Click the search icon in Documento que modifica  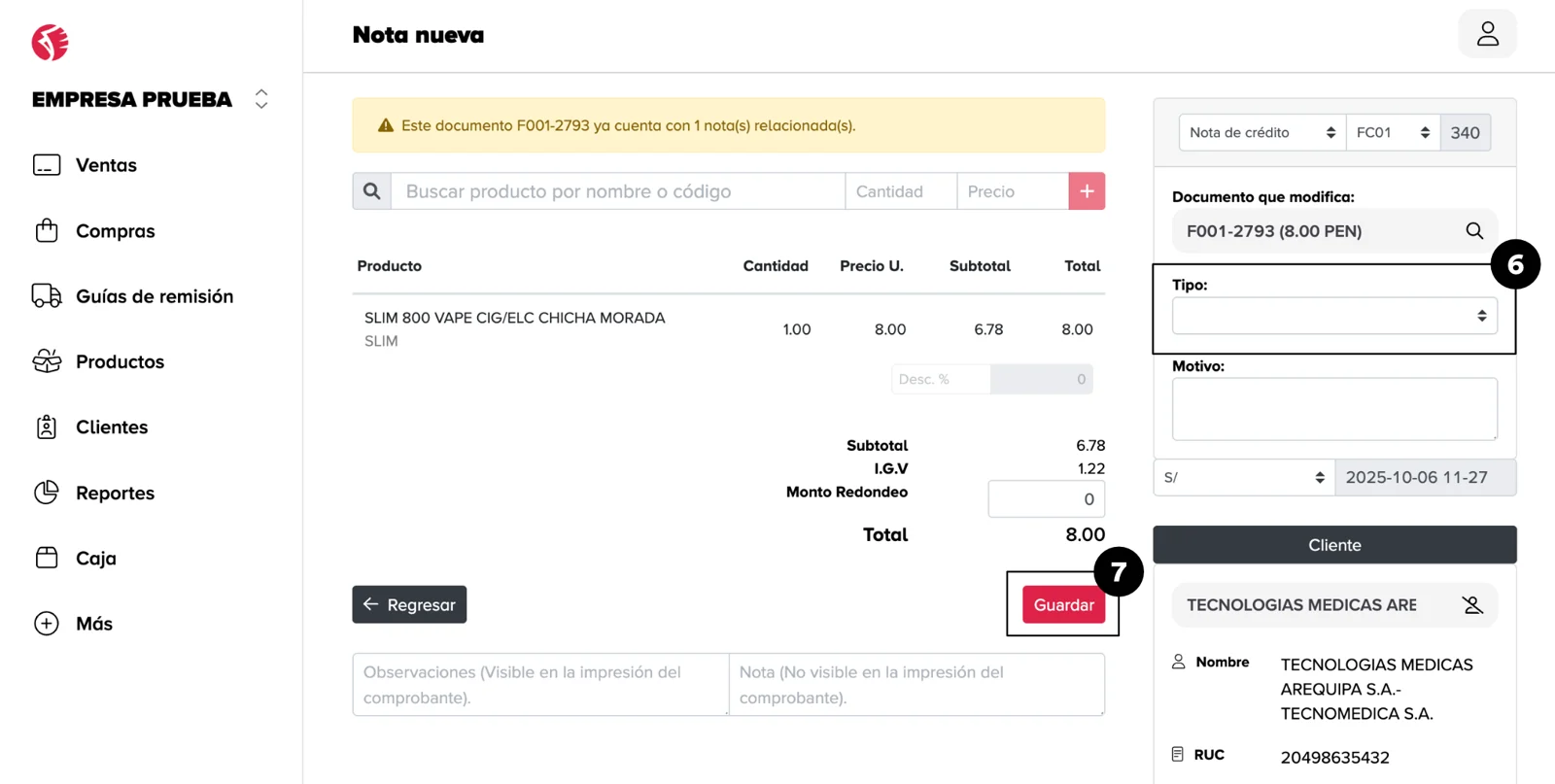pos(1474,231)
